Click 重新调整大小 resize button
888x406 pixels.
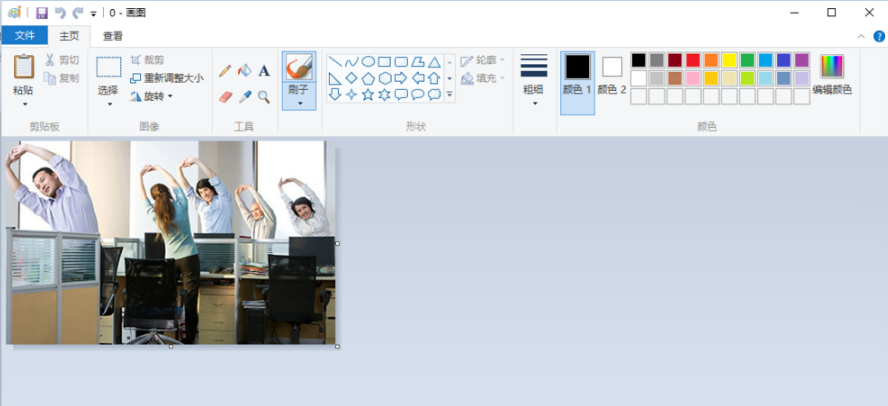click(166, 78)
